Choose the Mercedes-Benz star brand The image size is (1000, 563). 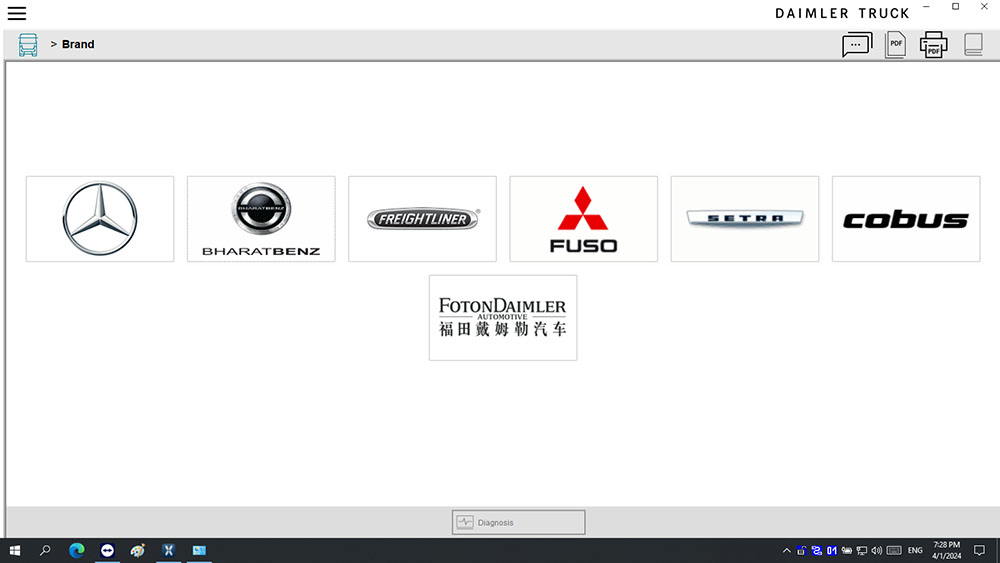99,219
